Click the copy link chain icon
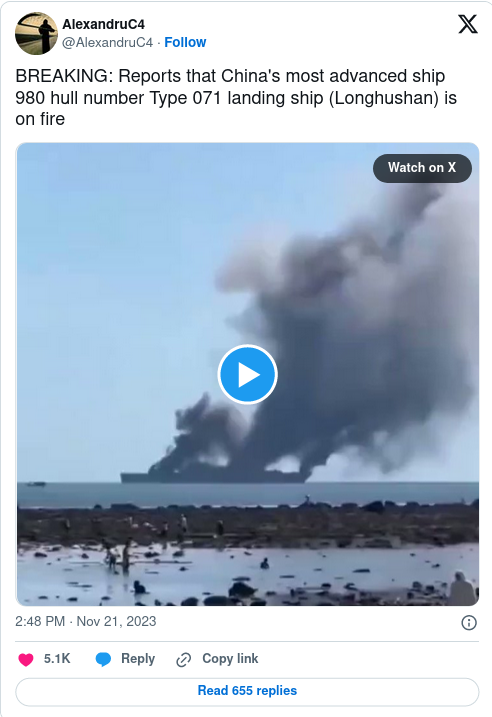 tap(183, 659)
